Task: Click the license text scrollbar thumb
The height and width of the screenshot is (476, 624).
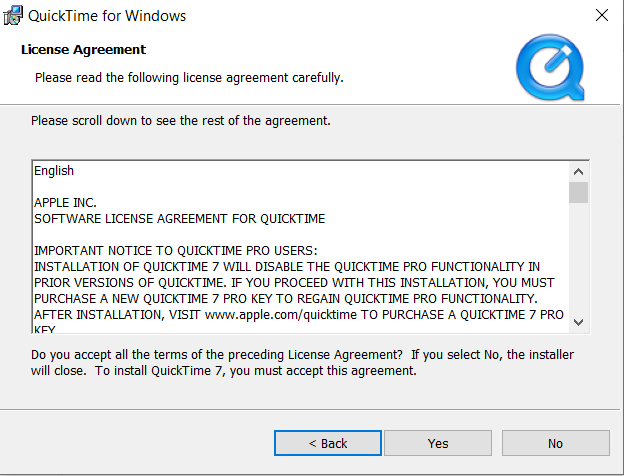Action: (x=578, y=192)
